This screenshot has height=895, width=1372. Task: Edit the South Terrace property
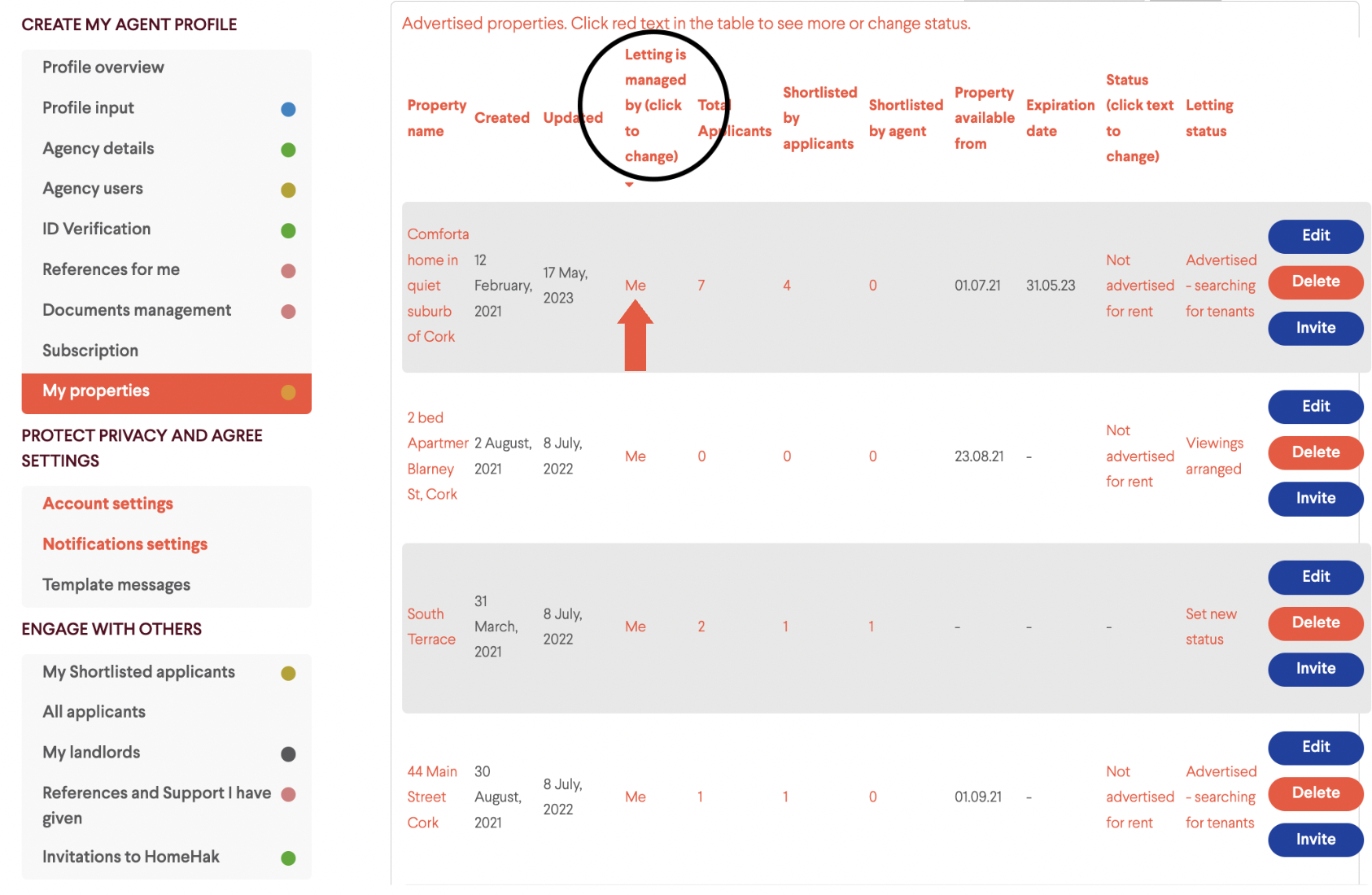pyautogui.click(x=1316, y=577)
